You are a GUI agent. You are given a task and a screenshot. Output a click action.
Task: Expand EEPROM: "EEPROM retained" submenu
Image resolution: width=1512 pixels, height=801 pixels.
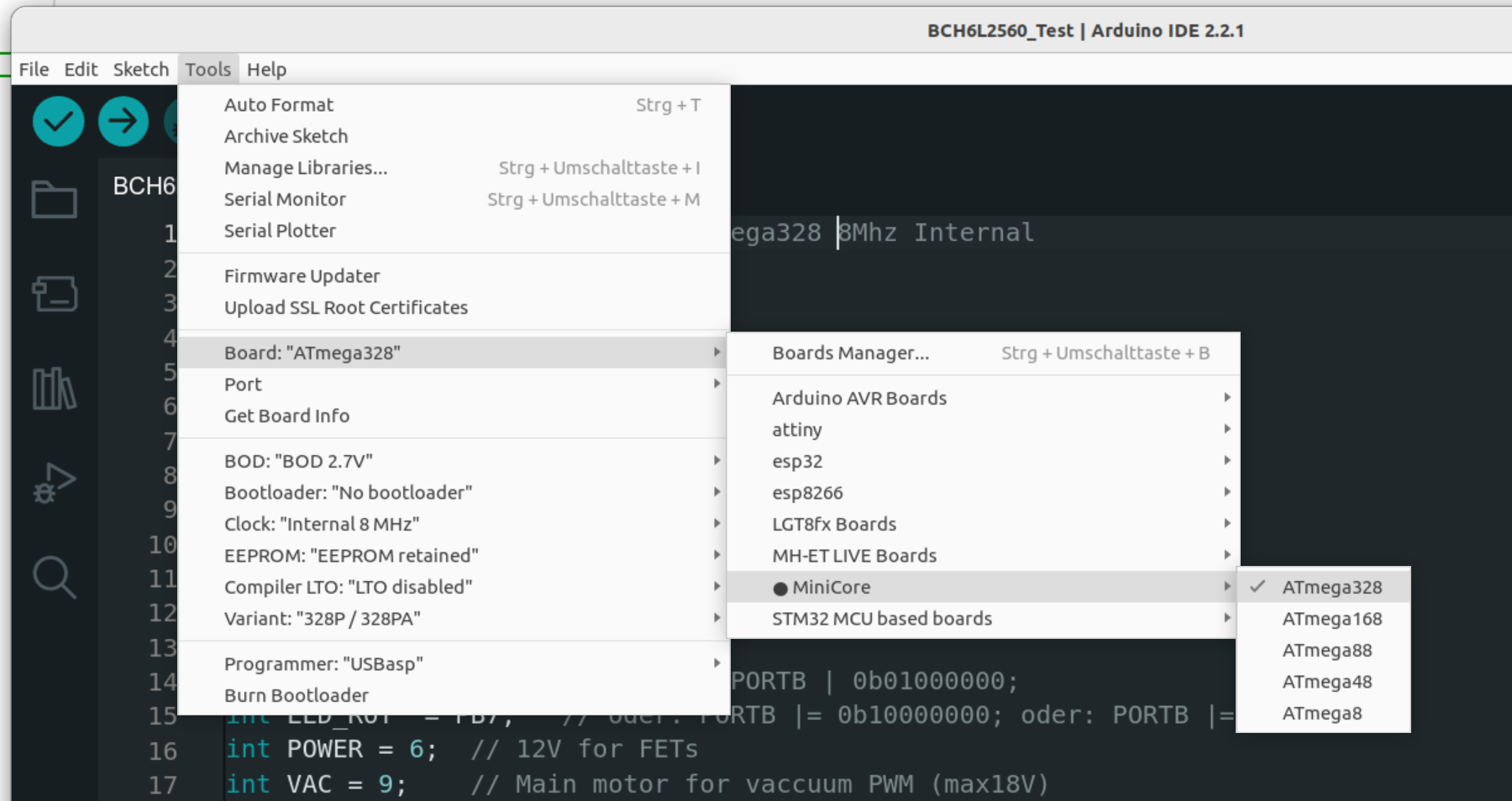(x=454, y=556)
